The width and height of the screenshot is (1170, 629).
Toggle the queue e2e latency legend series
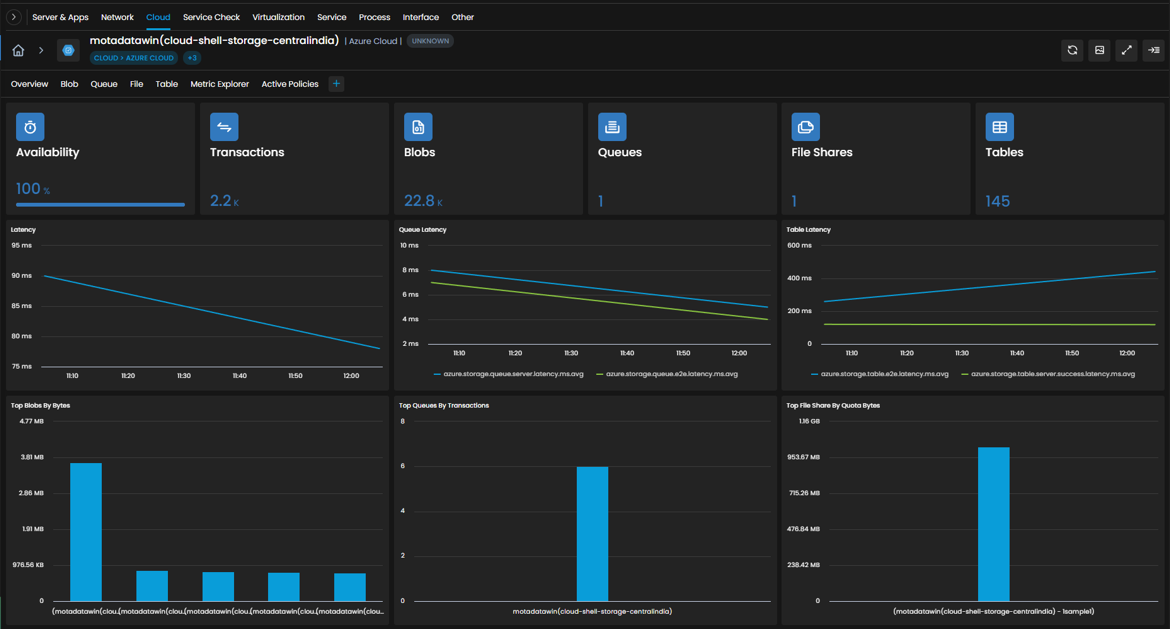click(667, 374)
